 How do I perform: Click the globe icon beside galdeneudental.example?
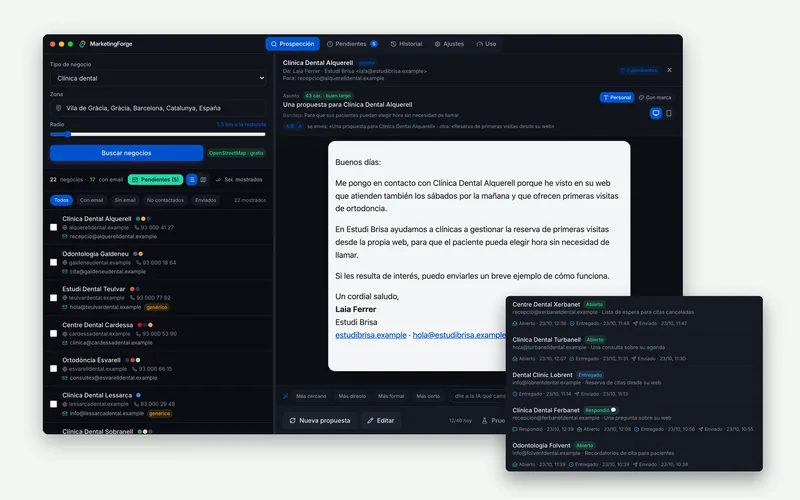pos(65,263)
